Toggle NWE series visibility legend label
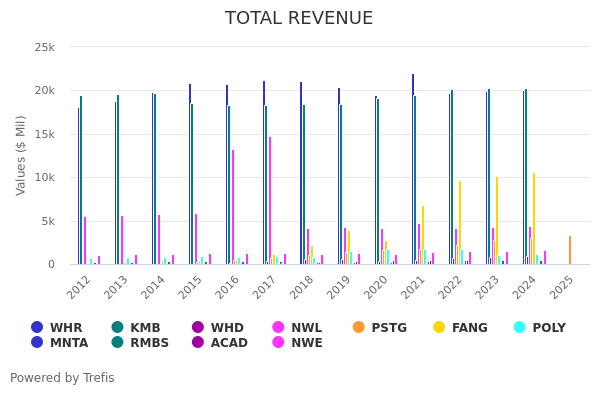 pos(307,343)
